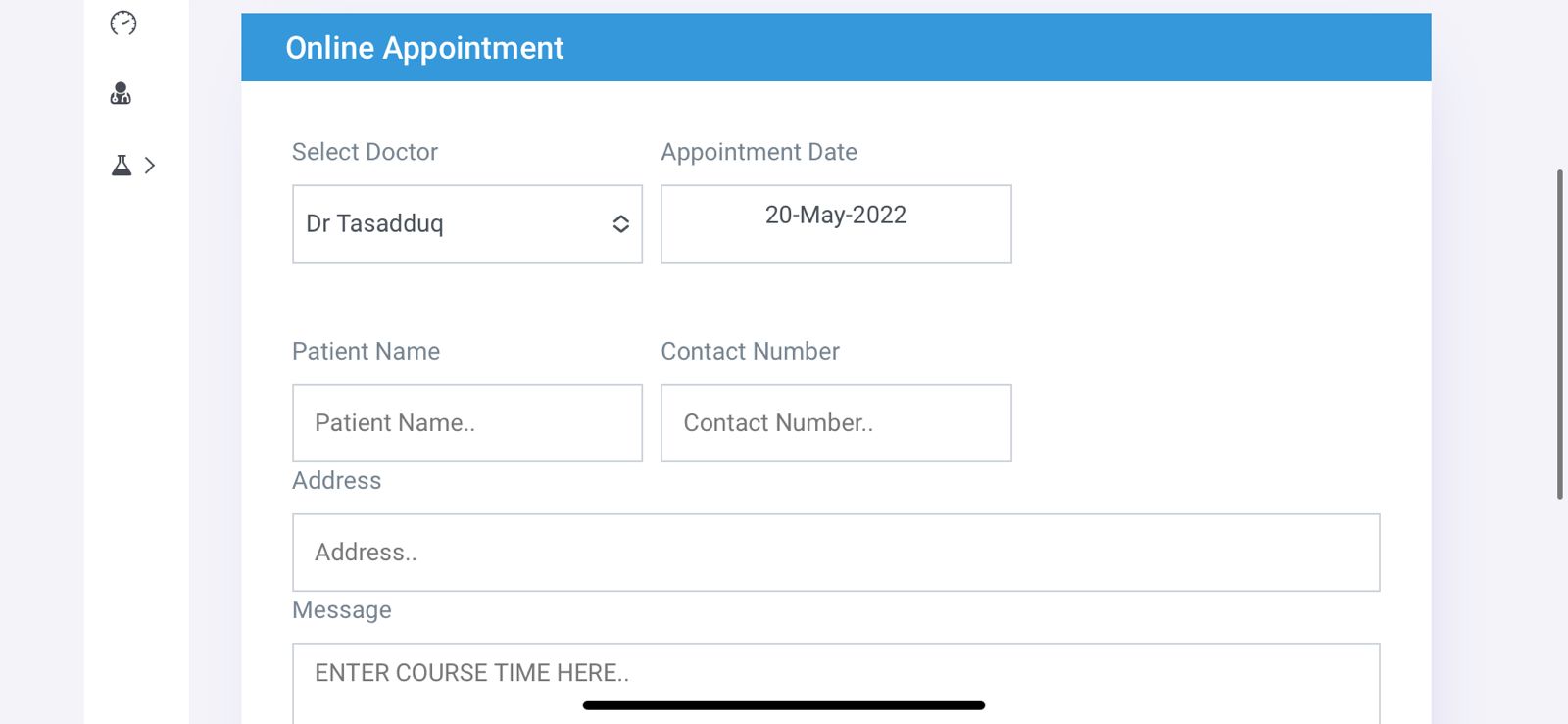This screenshot has width=1568, height=724.
Task: Click into the Contact Number field
Action: 836,423
